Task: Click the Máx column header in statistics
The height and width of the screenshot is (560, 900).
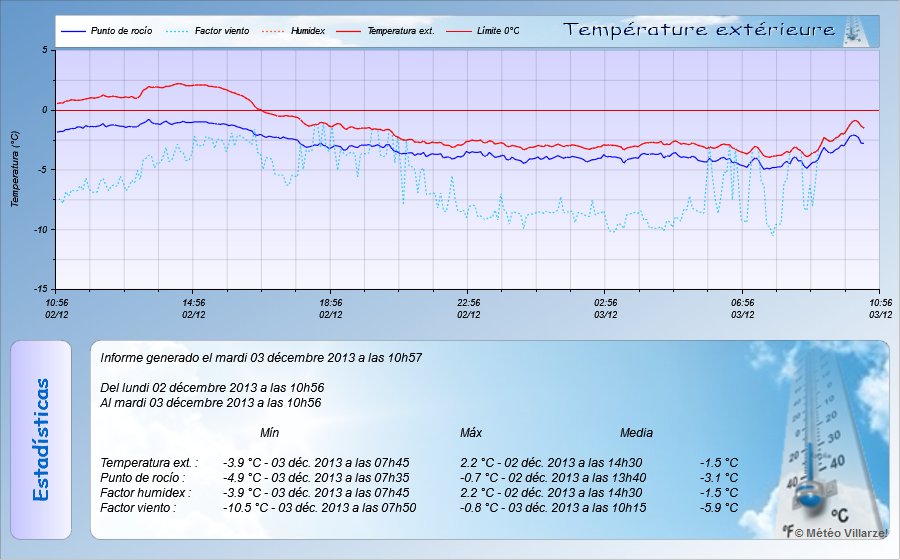Action: pyautogui.click(x=471, y=433)
